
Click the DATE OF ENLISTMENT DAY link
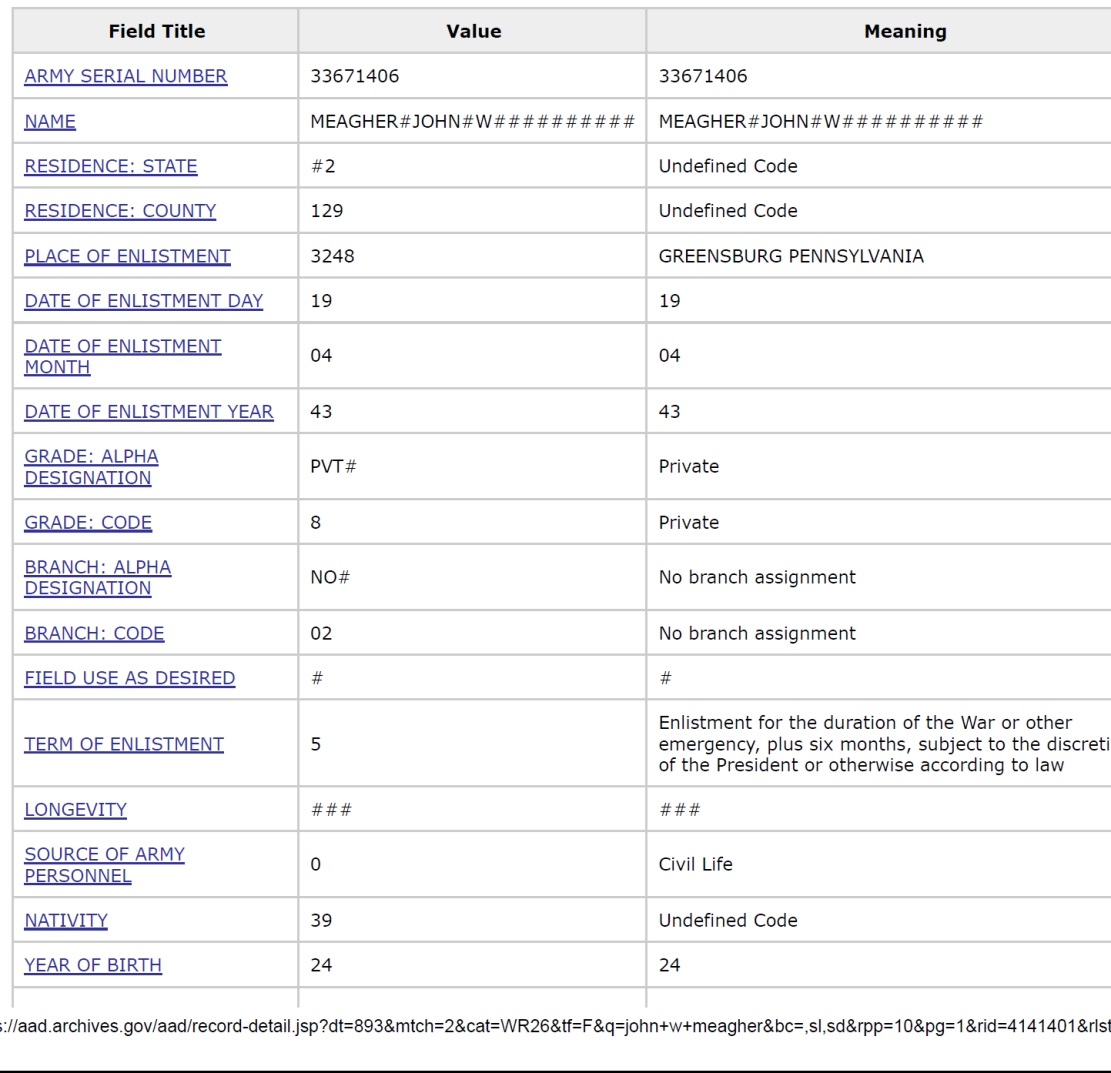(x=144, y=300)
